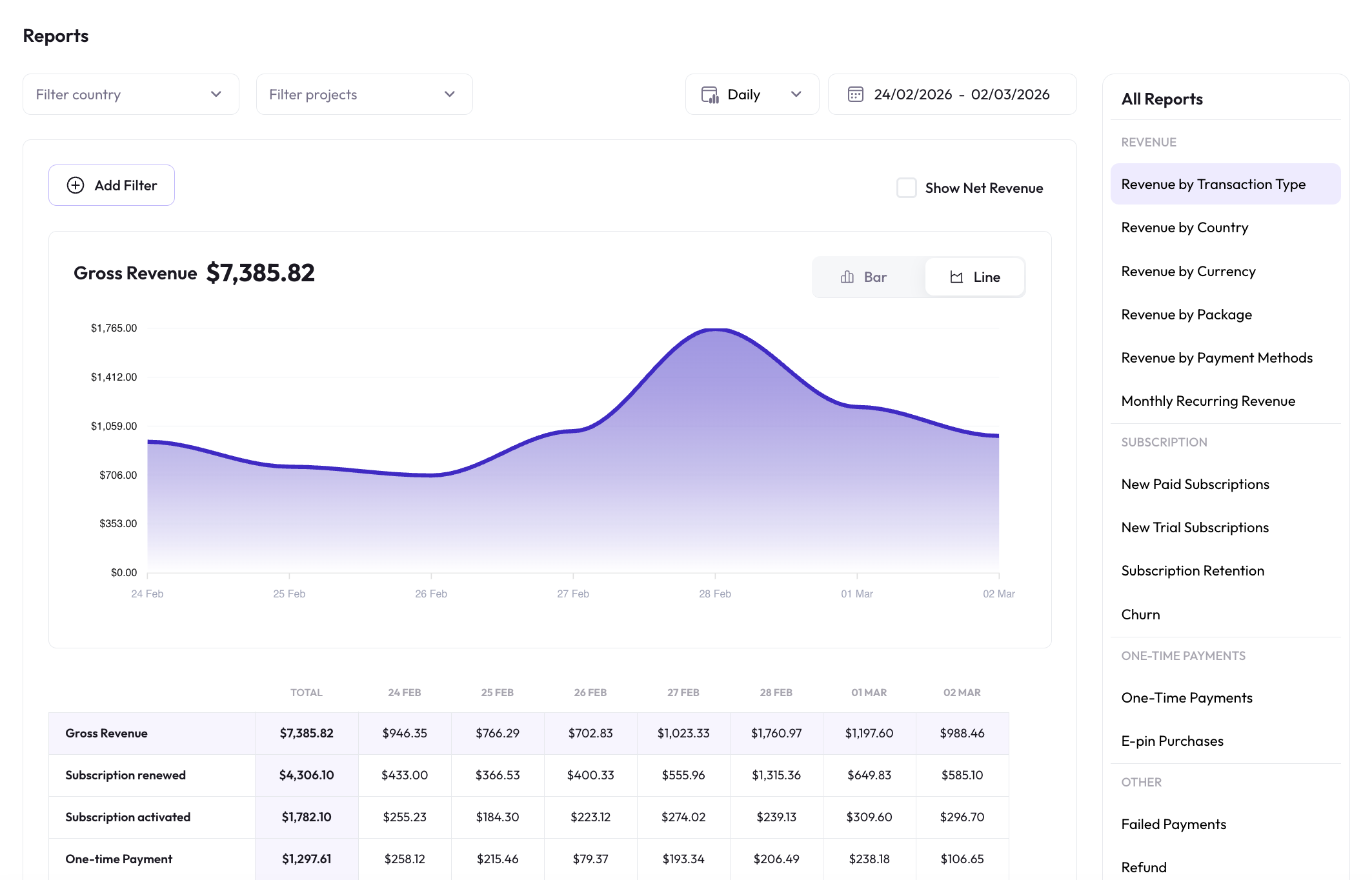
Task: Select the Subscription renewed table row
Action: tap(125, 775)
